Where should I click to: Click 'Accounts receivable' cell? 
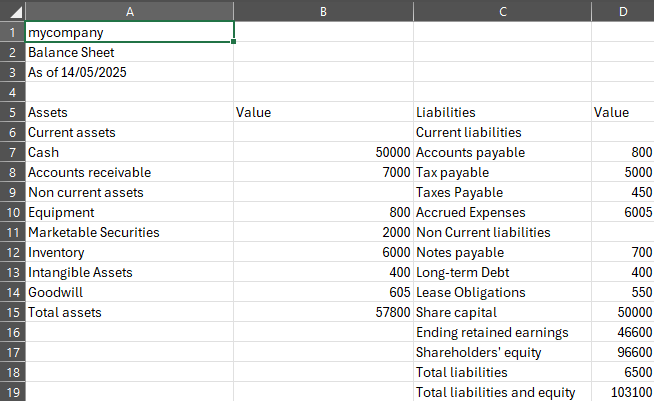130,172
